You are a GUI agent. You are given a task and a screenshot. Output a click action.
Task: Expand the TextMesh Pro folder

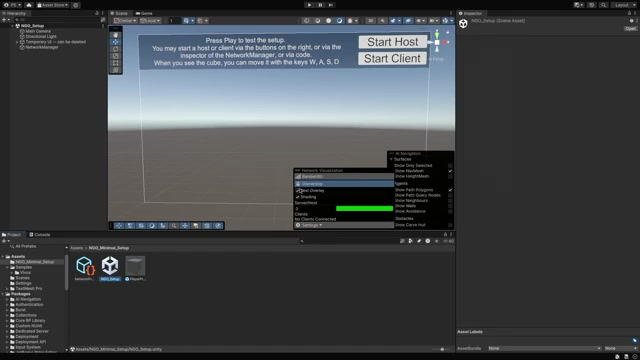click(7, 289)
